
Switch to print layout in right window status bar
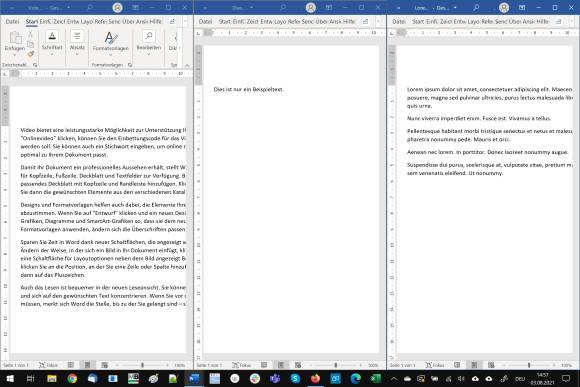pos(474,365)
